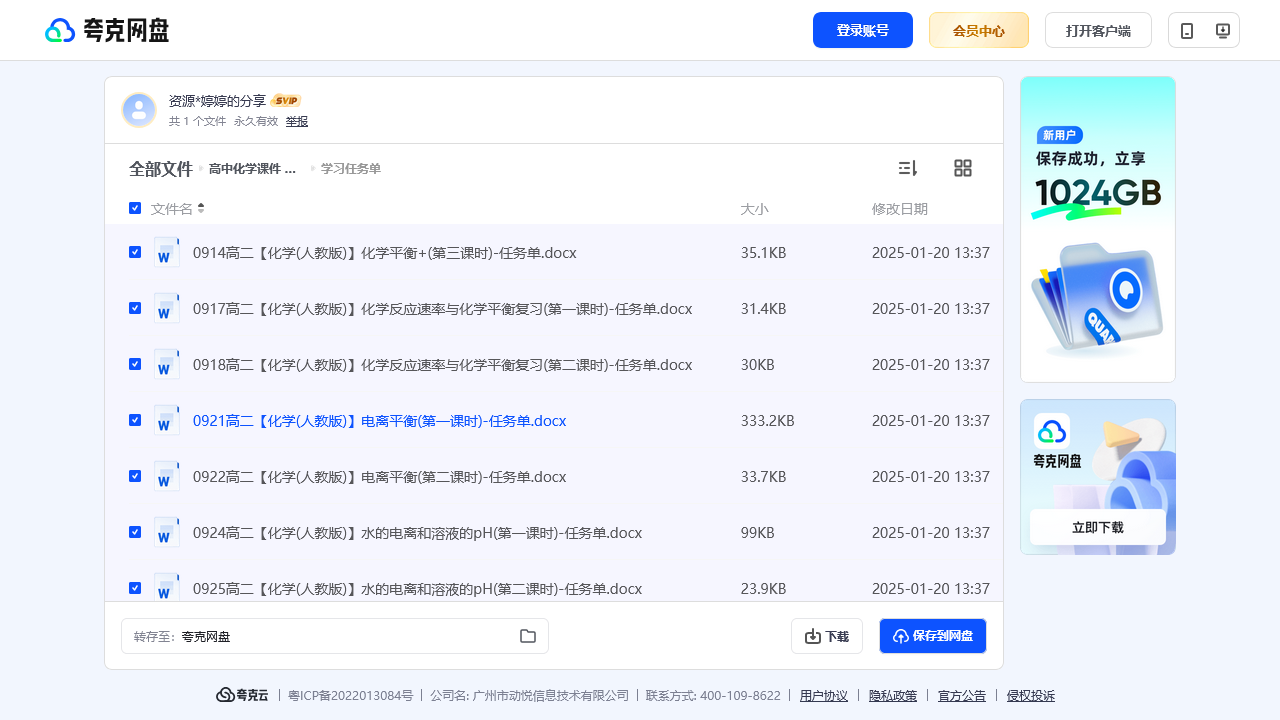Click the 登录账号 button
Viewport: 1280px width, 720px height.
(863, 30)
